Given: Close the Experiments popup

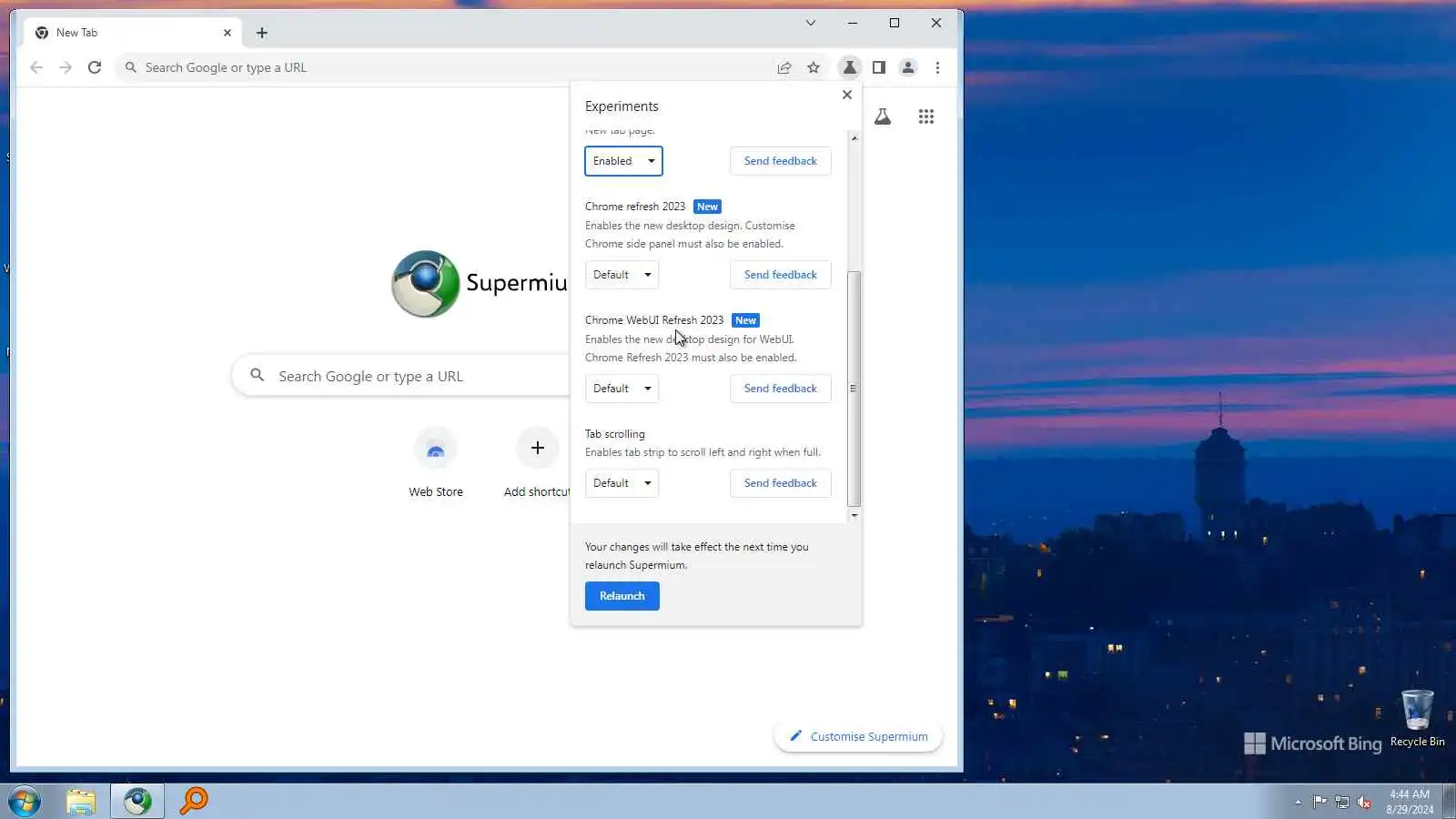Looking at the screenshot, I should pyautogui.click(x=847, y=95).
